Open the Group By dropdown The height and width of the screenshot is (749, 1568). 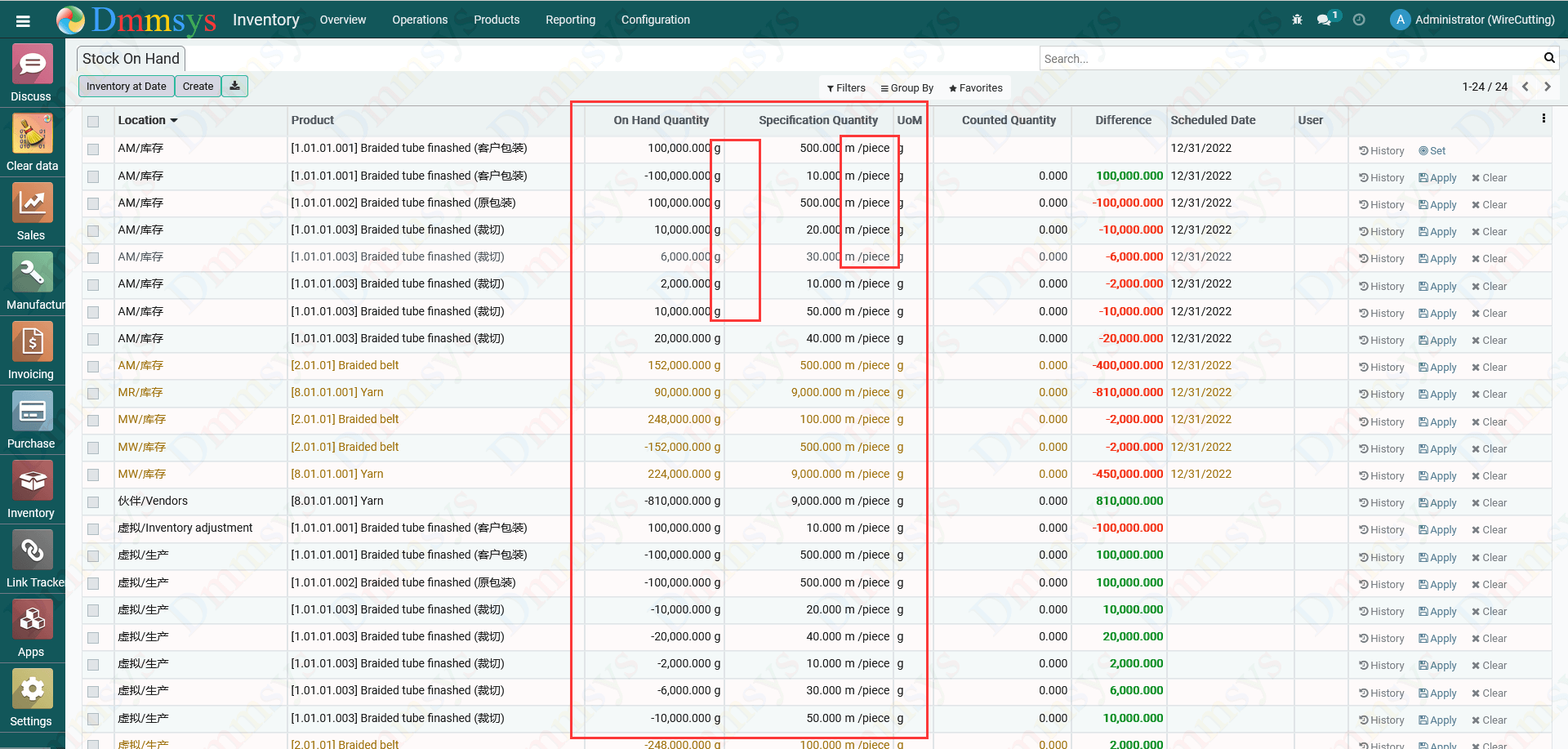[906, 88]
